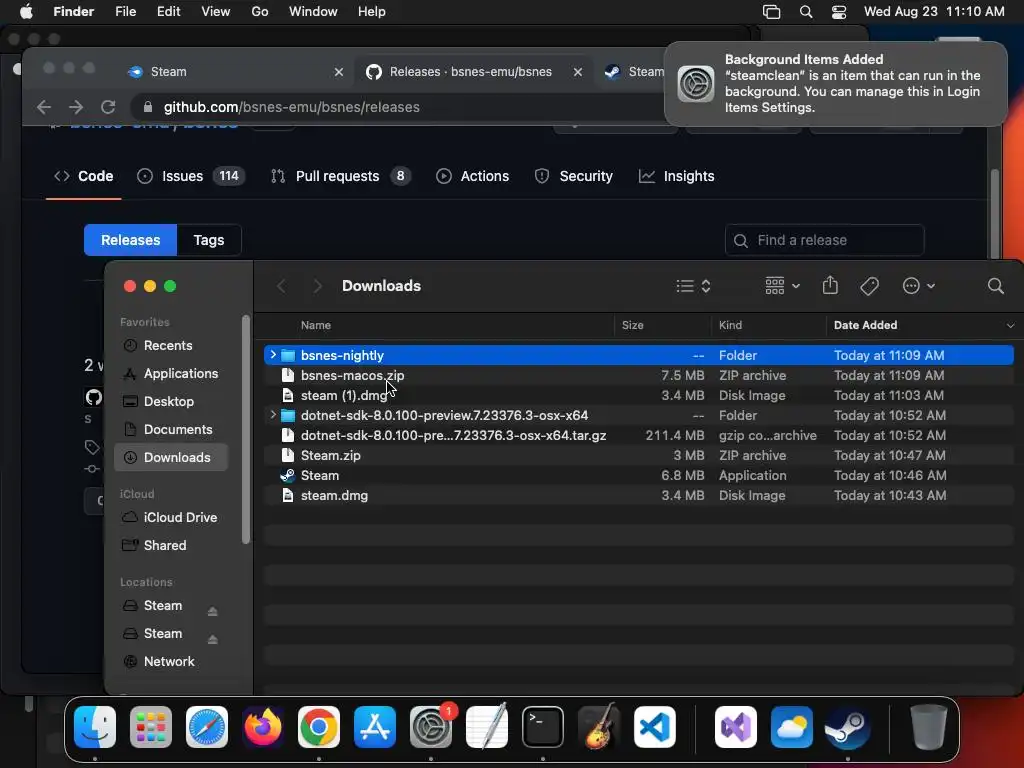The width and height of the screenshot is (1024, 768).
Task: Launch Firefox from the Dock
Action: (263, 727)
